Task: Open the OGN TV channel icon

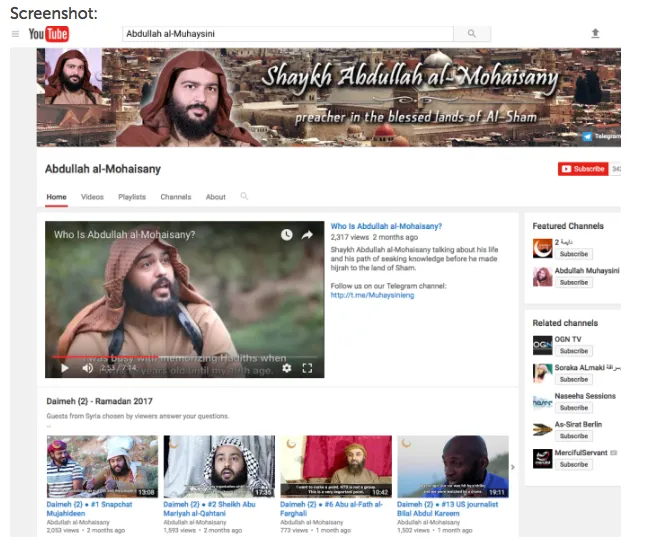Action: 542,345
